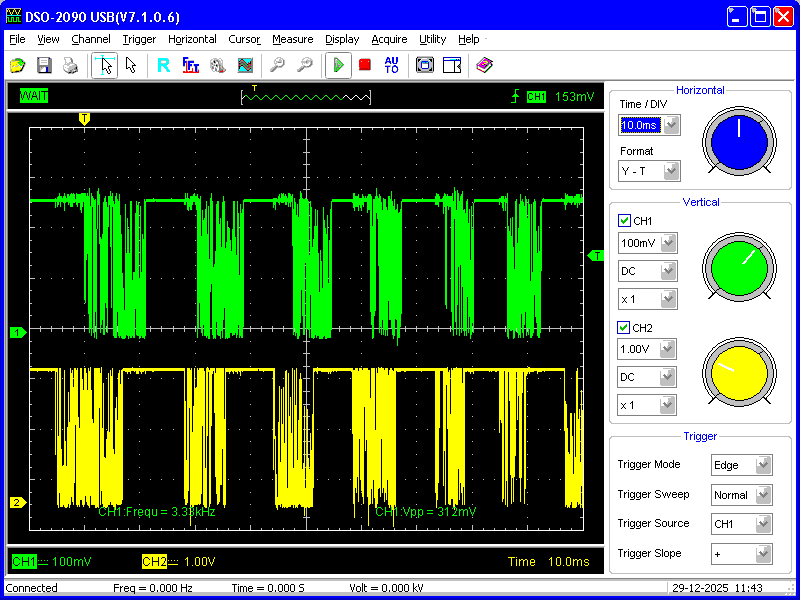Click the open file folder icon
Viewport: 800px width, 600px height.
point(17,65)
